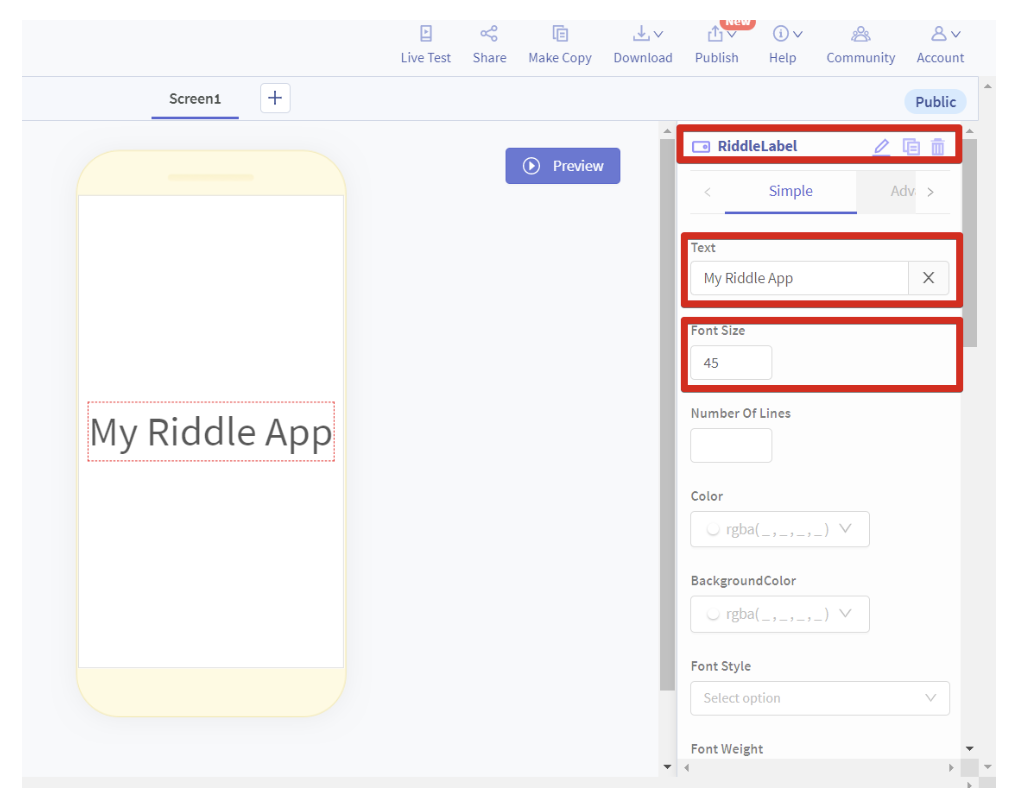Click the RiddleLabel component type icon
The width and height of the screenshot is (1020, 800).
(701, 146)
